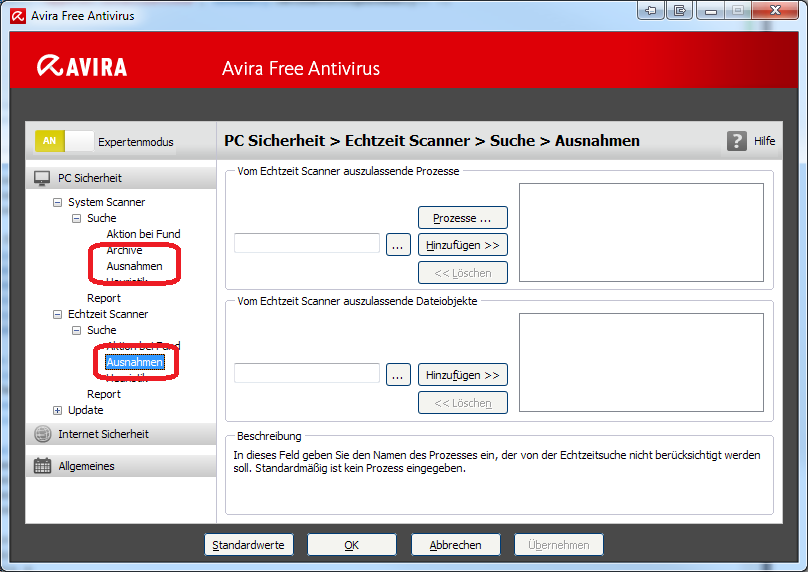The width and height of the screenshot is (808, 572).
Task: Click Hinzufügen >> in the Prozesse group
Action: pos(463,245)
